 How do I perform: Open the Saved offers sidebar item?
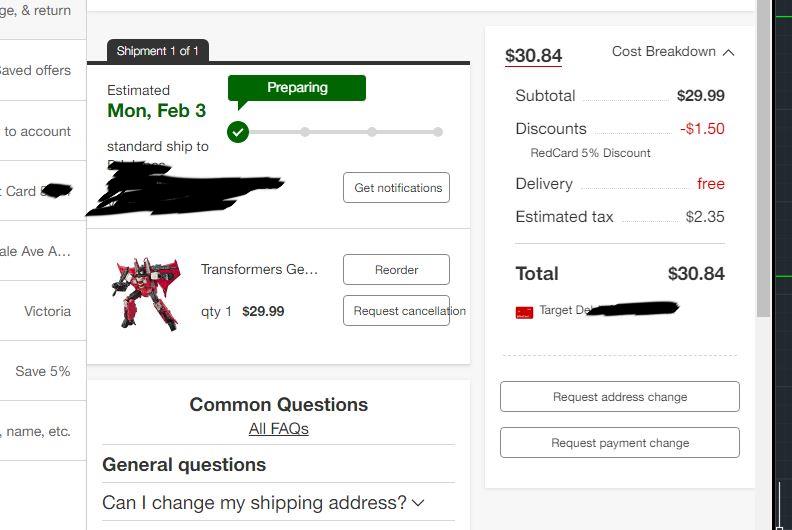[x=36, y=71]
